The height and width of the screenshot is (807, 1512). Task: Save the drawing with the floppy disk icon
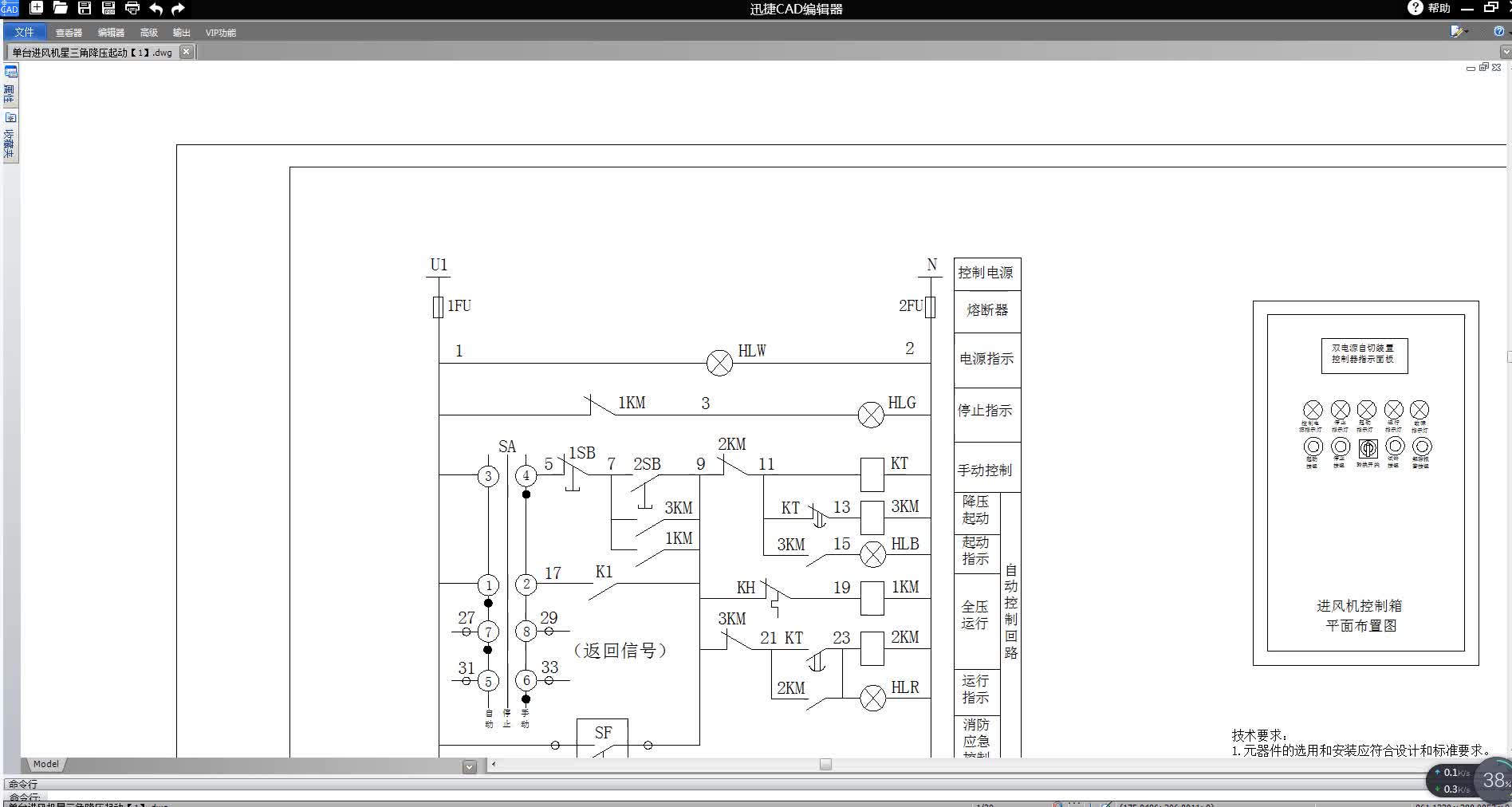[85, 8]
